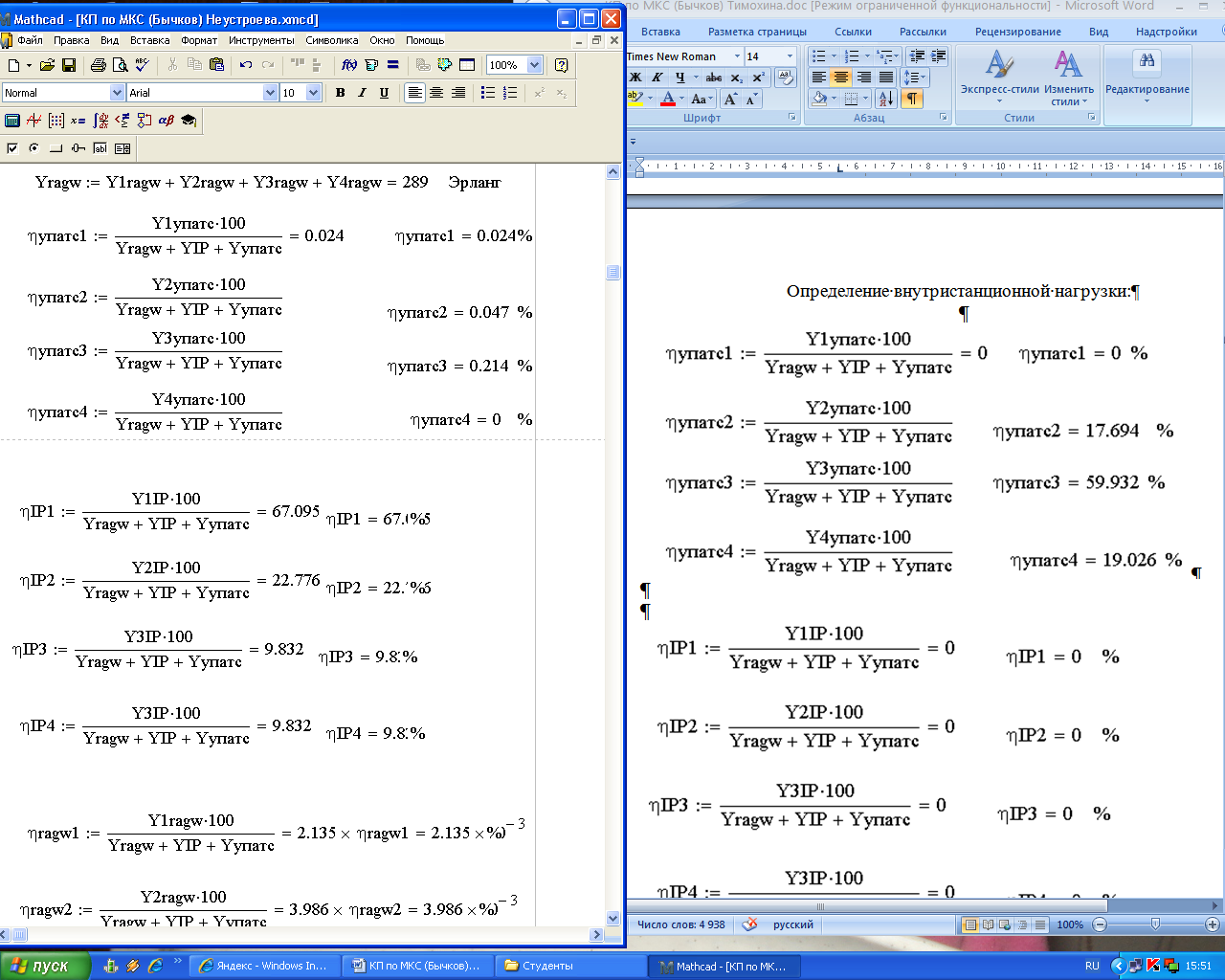
Task: Open Изменить стили dropdown in Word
Action: 1069,78
